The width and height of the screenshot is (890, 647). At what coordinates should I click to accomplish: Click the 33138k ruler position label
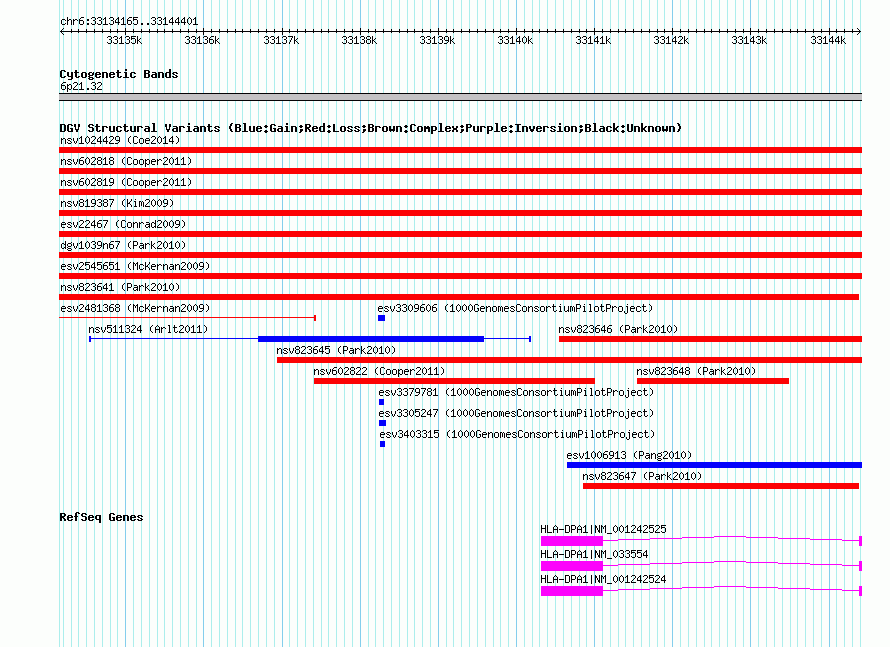[359, 40]
